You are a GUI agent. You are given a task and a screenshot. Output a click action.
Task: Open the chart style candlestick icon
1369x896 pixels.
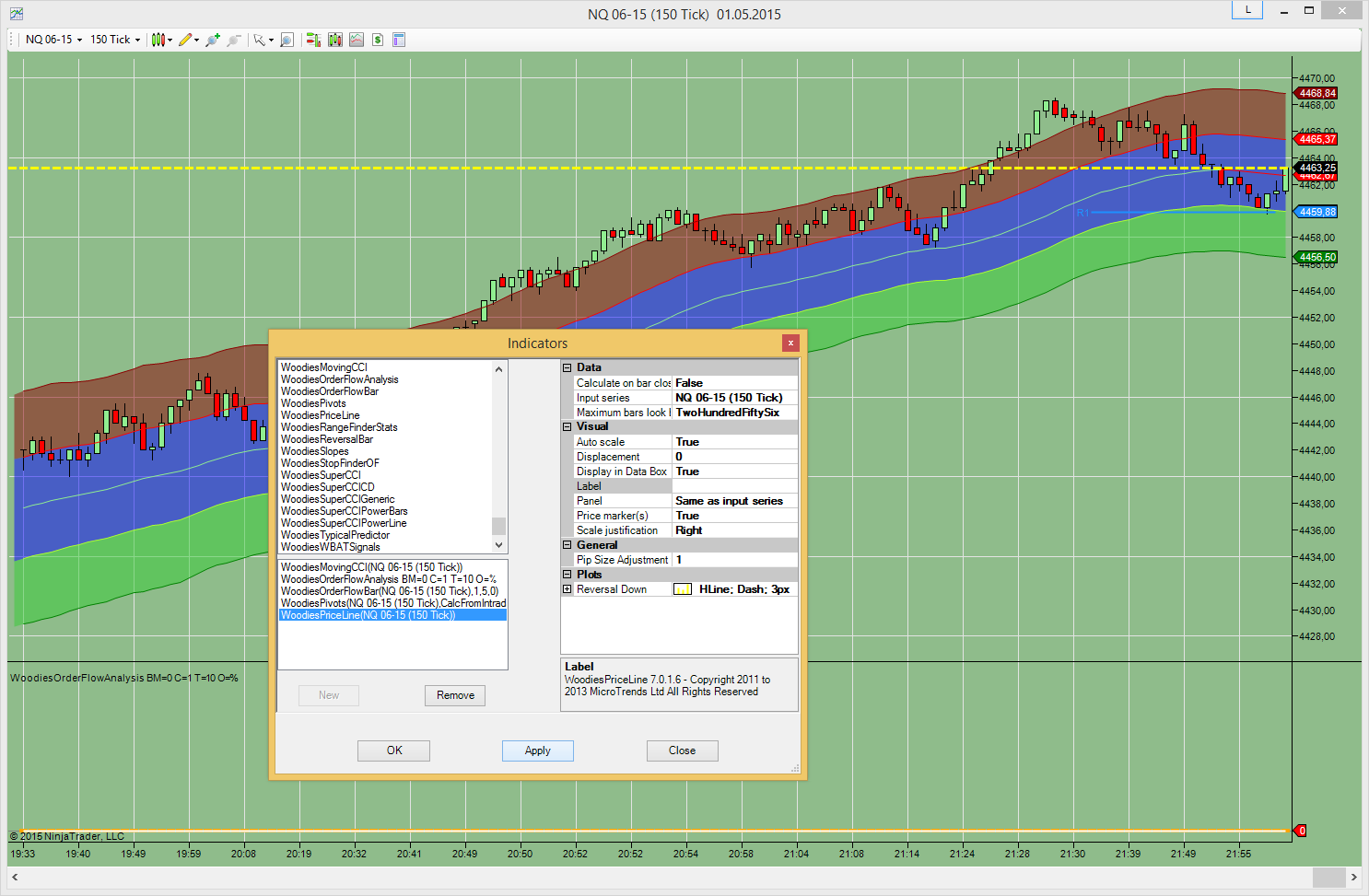coord(158,40)
